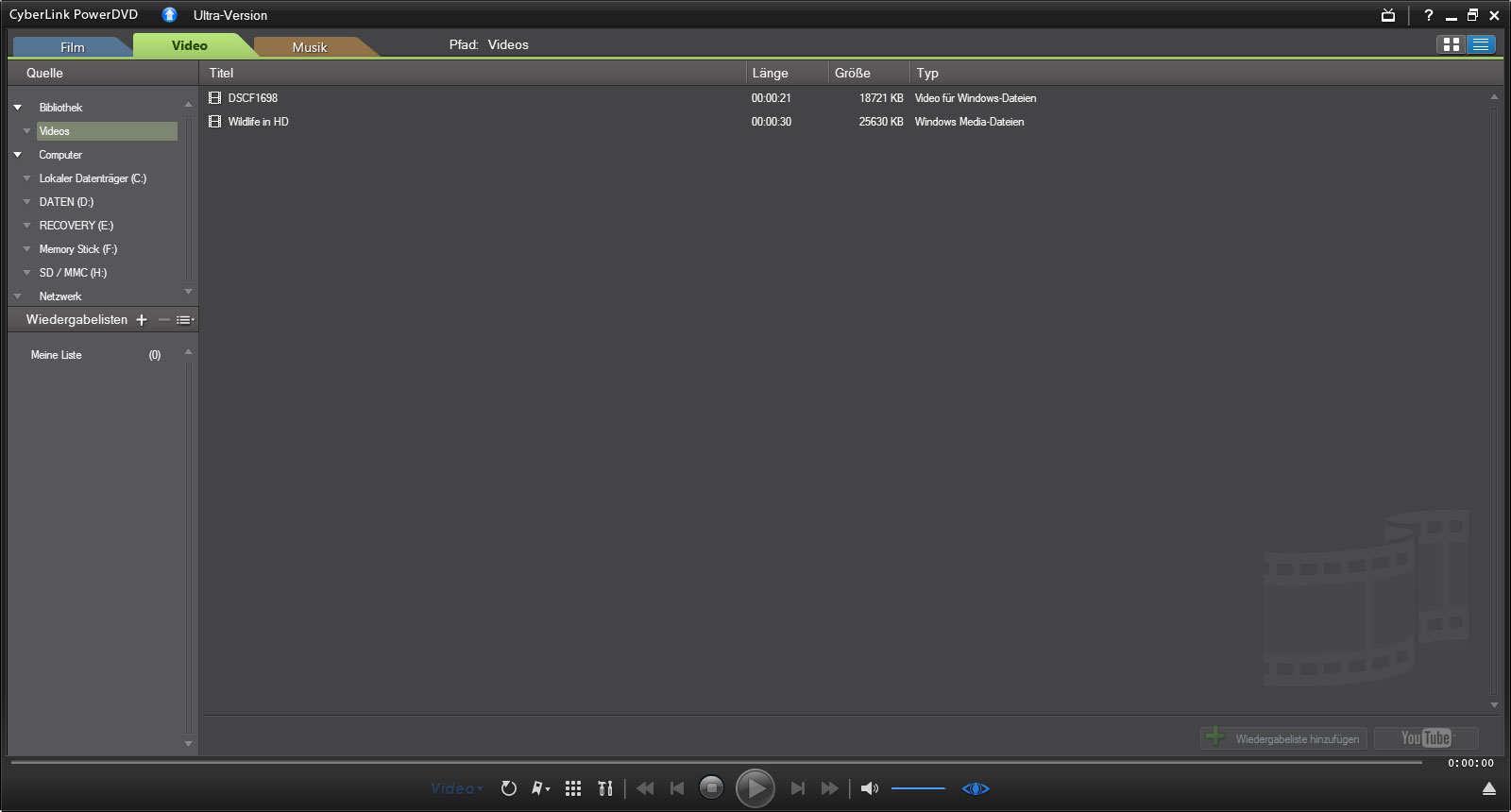The image size is (1511, 812).
Task: Click film icon next to Wildlife in HD
Action: pos(214,122)
